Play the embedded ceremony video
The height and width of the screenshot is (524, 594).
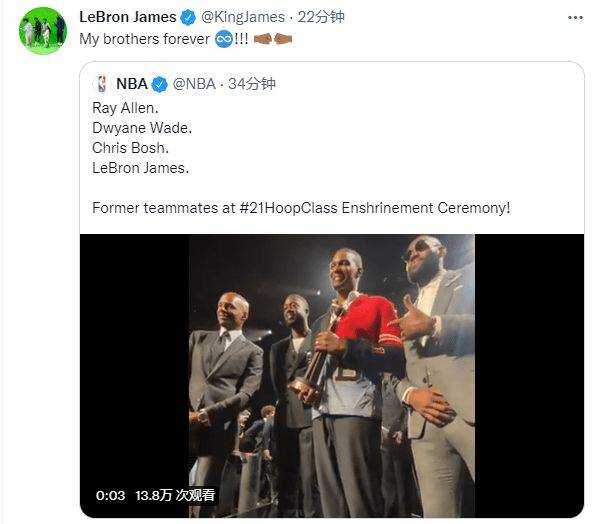pos(332,375)
